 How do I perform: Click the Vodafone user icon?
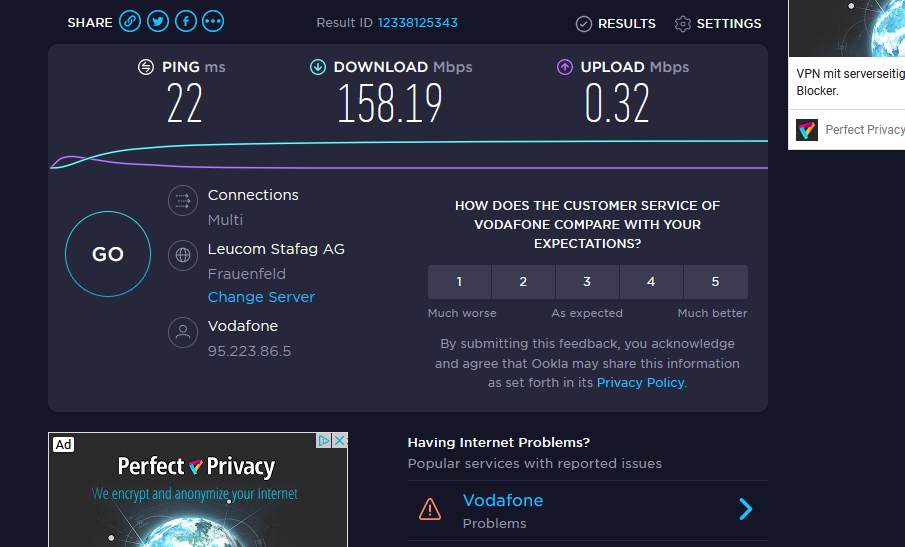pos(183,332)
